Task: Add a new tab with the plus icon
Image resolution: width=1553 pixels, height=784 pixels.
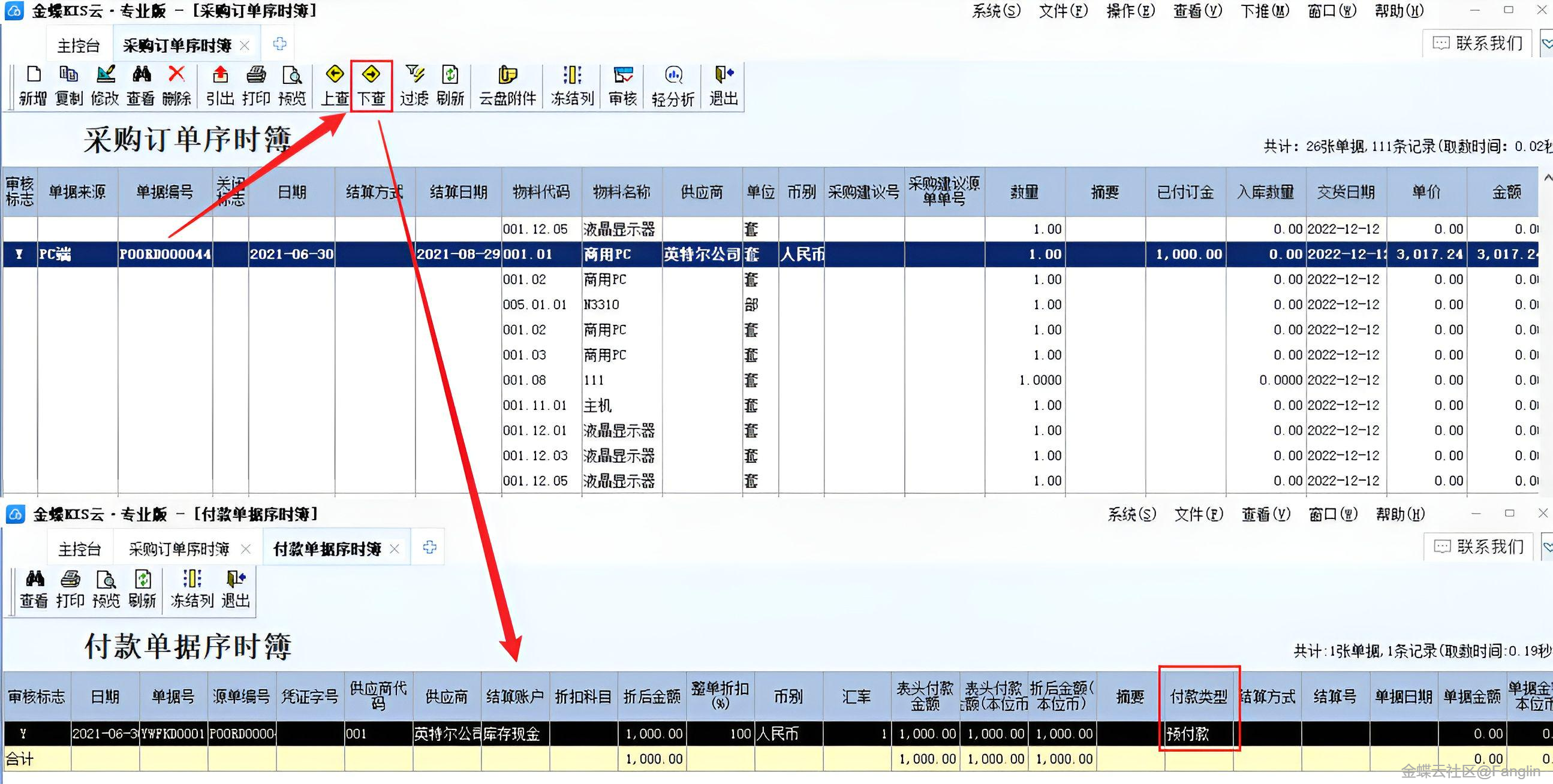Action: (x=280, y=44)
